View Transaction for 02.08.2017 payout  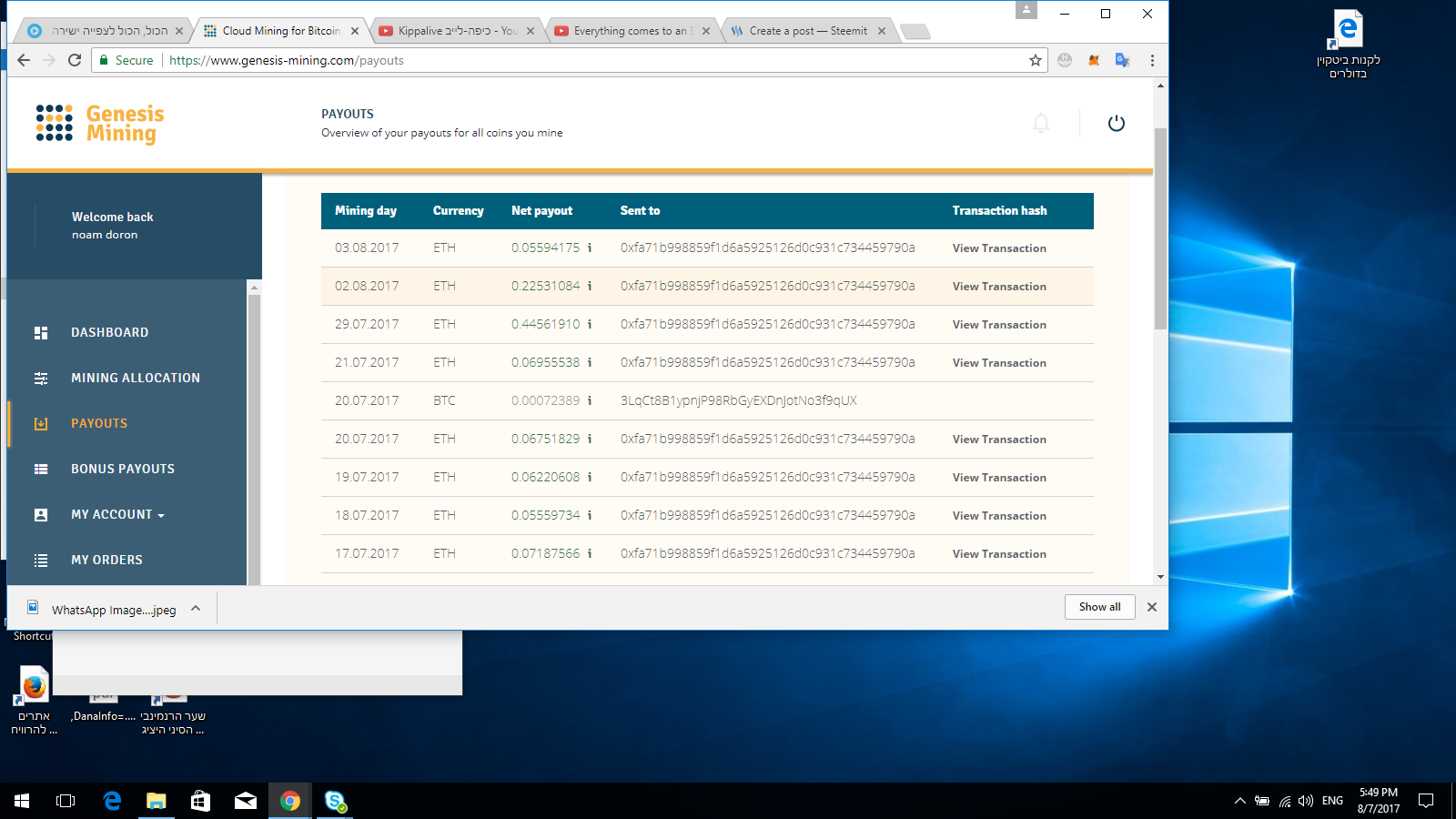coord(999,287)
